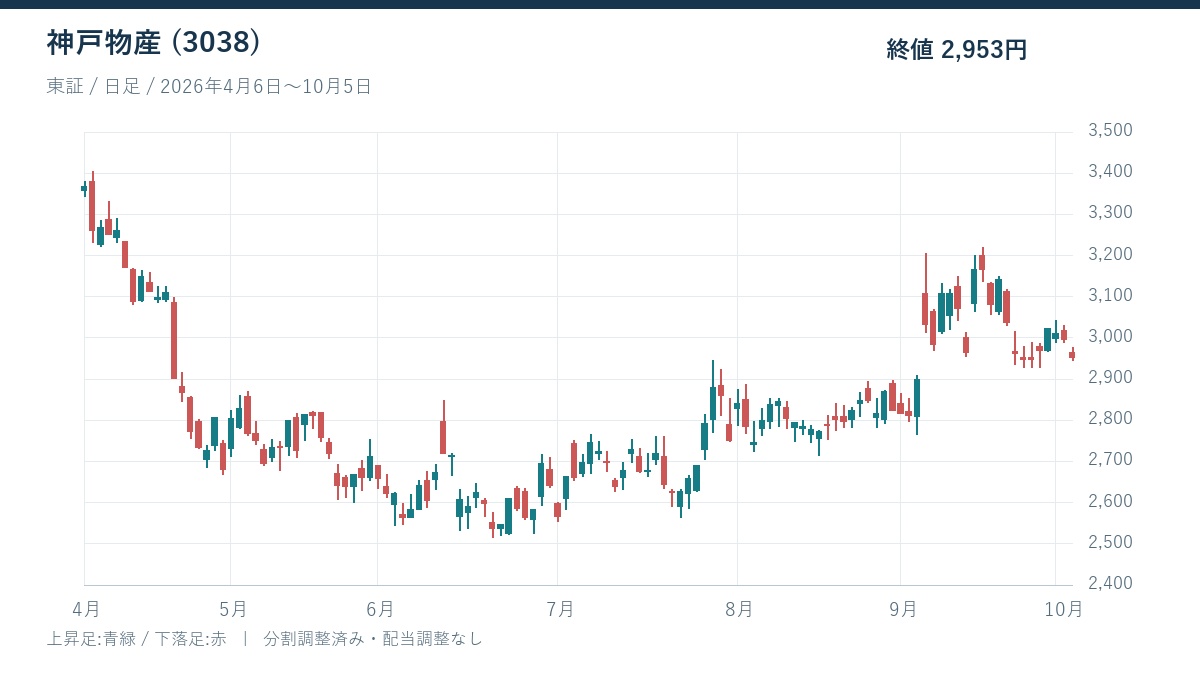1200x675 pixels.
Task: Select the 9月 date axis label
Action: click(902, 608)
